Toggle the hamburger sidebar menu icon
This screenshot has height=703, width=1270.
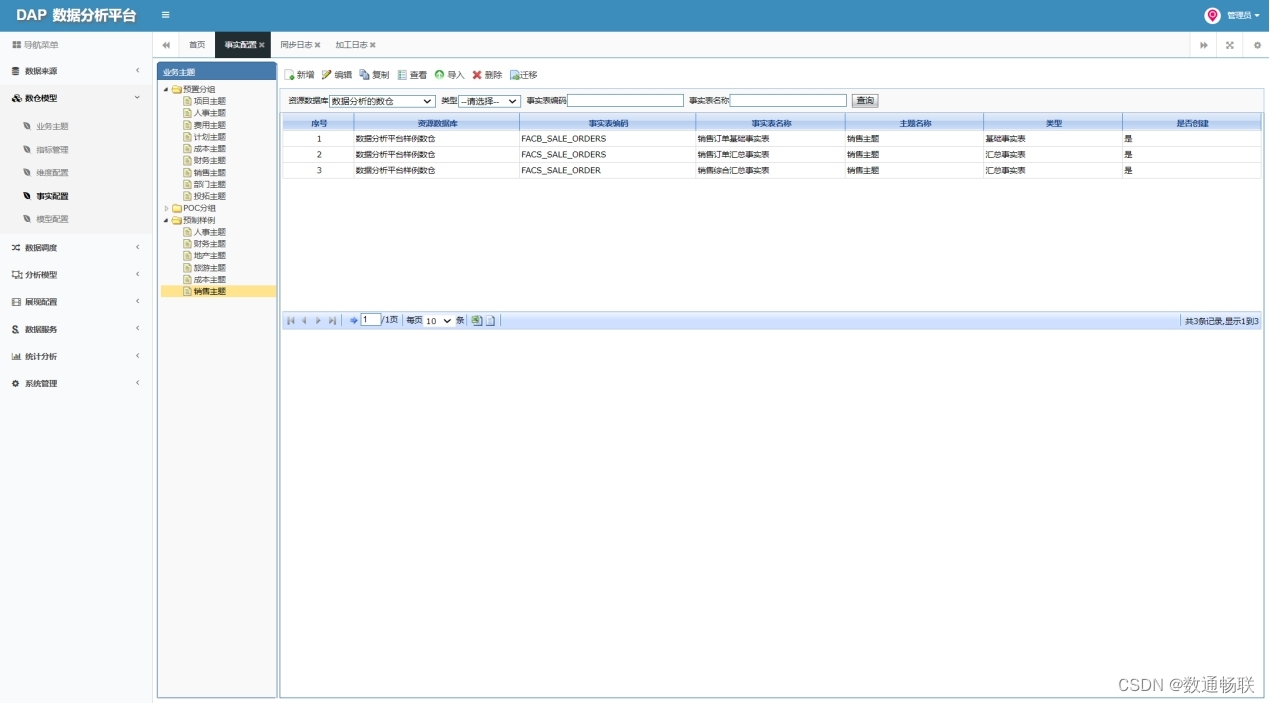[x=165, y=15]
